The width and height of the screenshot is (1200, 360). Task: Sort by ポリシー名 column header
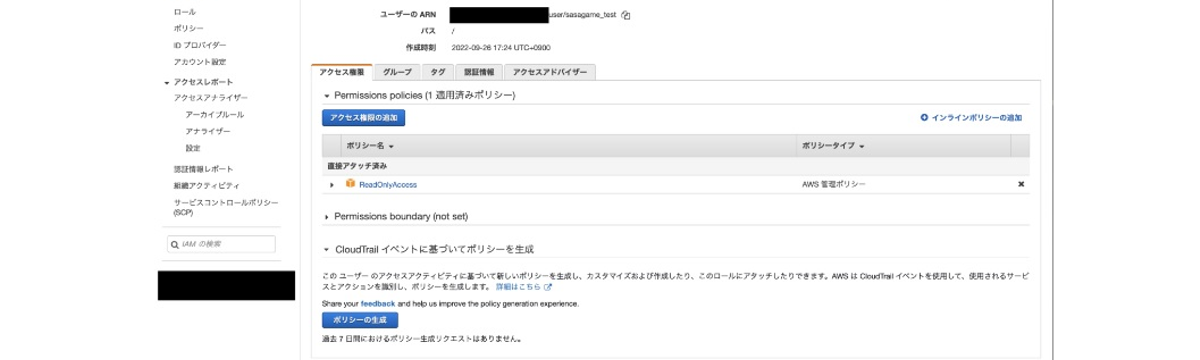pyautogui.click(x=370, y=146)
